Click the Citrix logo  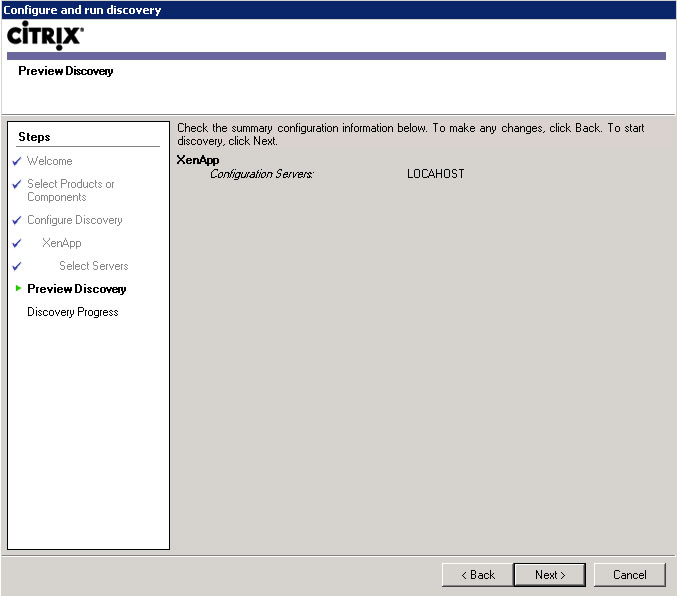pyautogui.click(x=45, y=35)
